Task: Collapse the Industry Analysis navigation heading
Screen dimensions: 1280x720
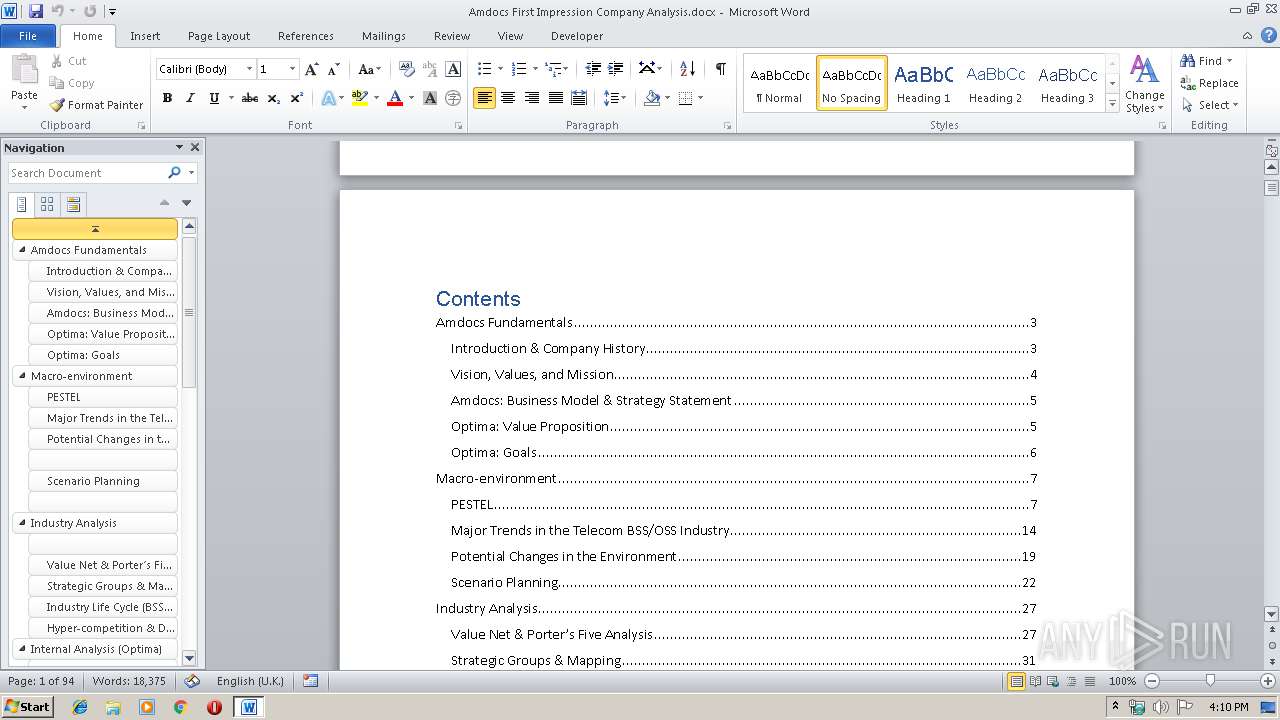Action: [x=21, y=523]
